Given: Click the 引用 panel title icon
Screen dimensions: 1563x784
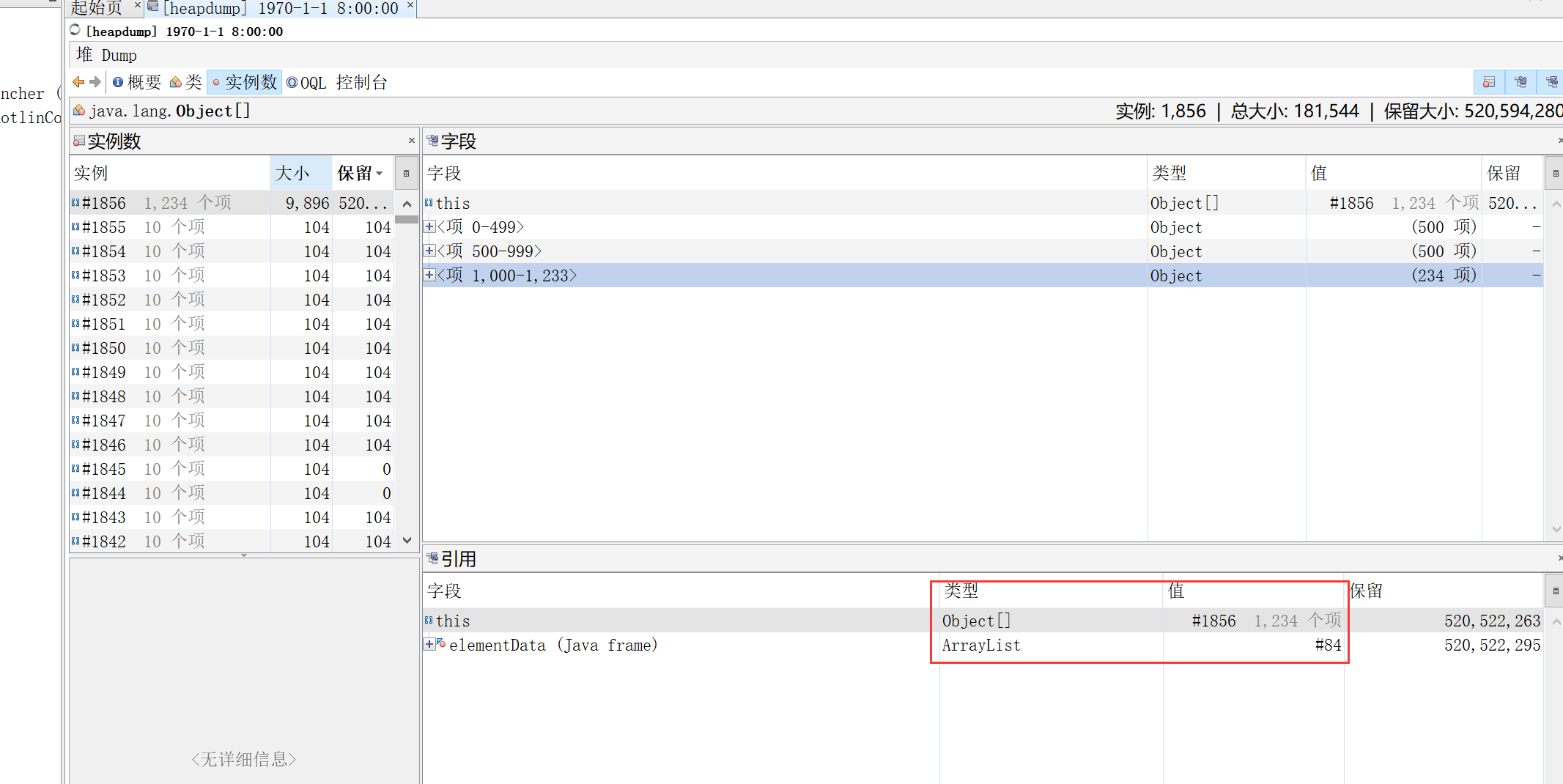Looking at the screenshot, I should (x=432, y=558).
